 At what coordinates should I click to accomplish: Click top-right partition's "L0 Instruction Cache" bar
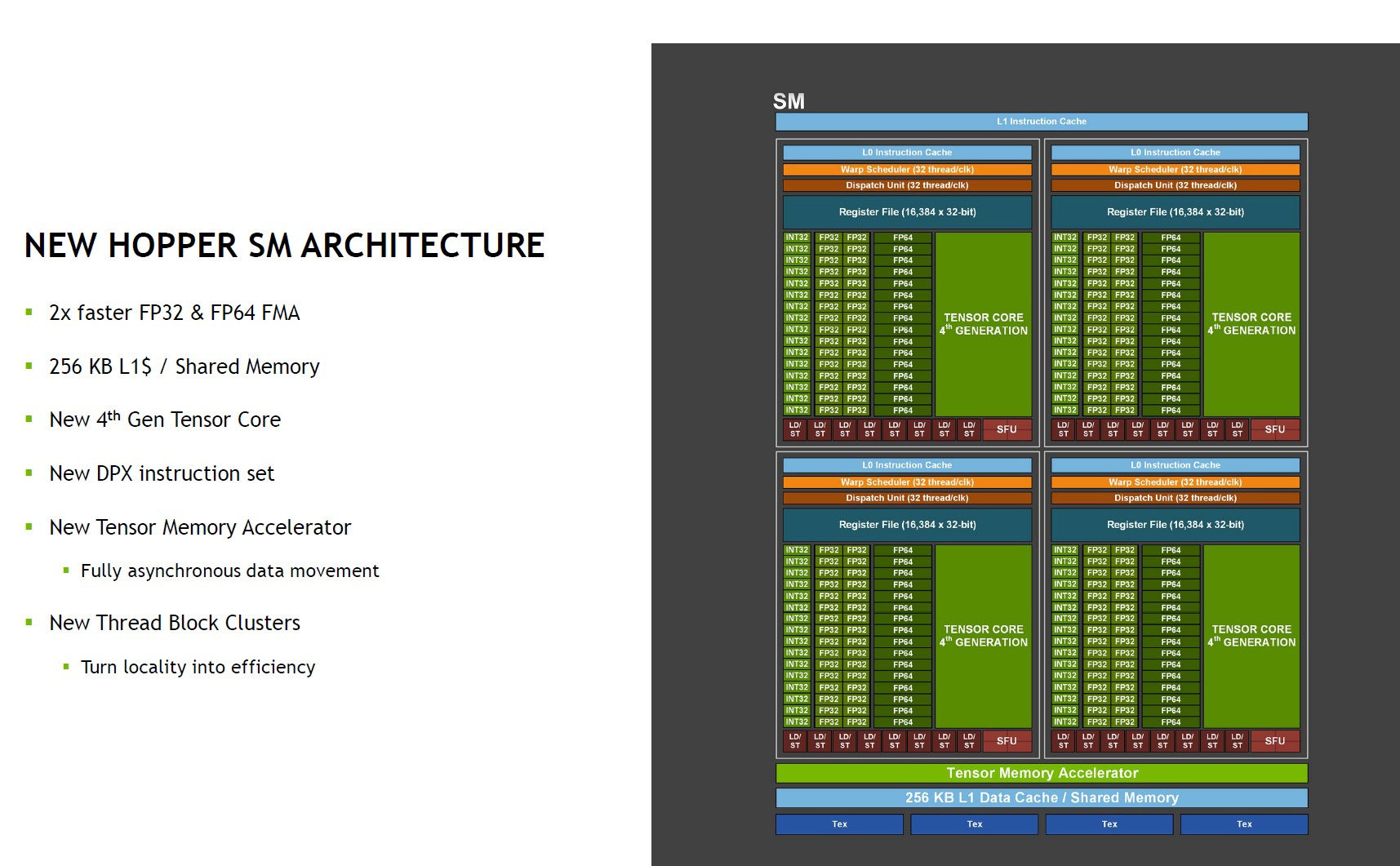pyautogui.click(x=1176, y=153)
